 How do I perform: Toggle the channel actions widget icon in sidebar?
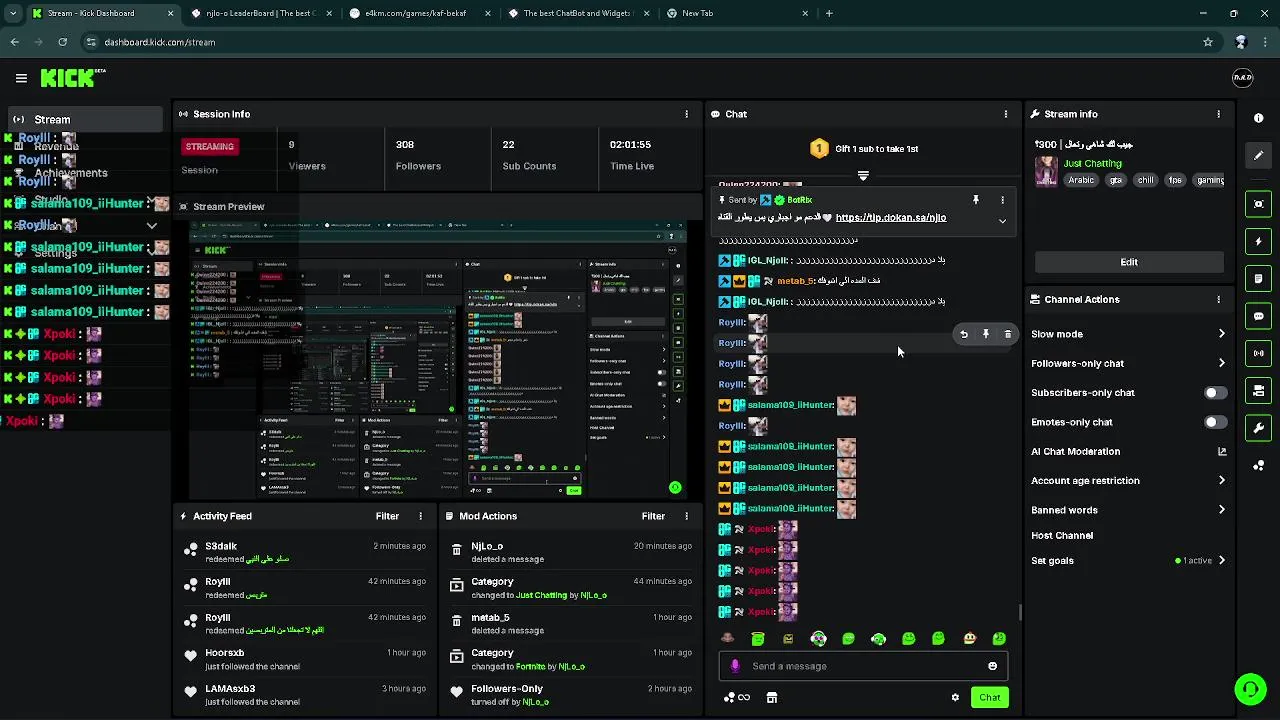pos(1258,390)
